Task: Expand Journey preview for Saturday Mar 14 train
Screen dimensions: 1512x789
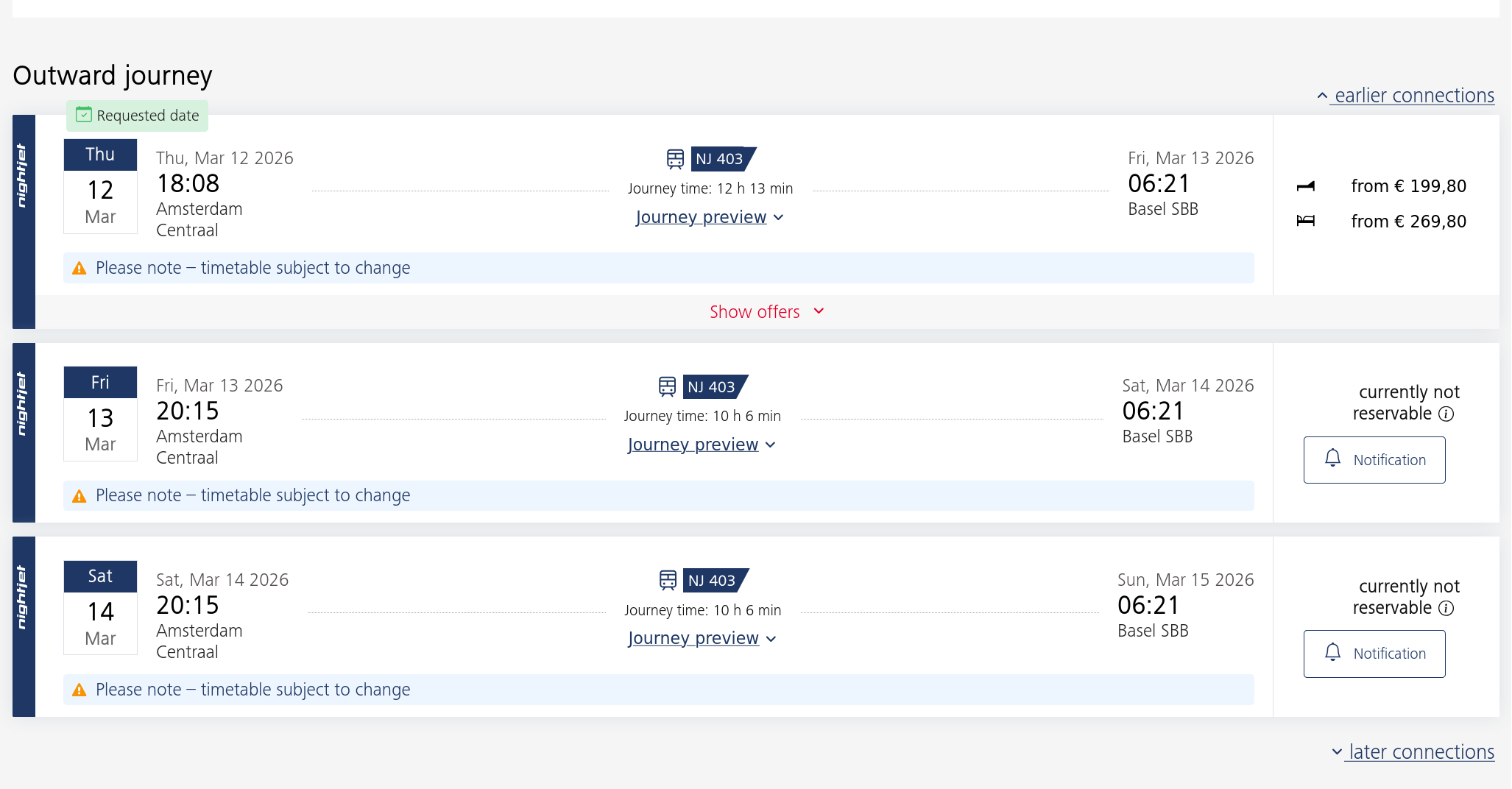Action: coord(701,638)
